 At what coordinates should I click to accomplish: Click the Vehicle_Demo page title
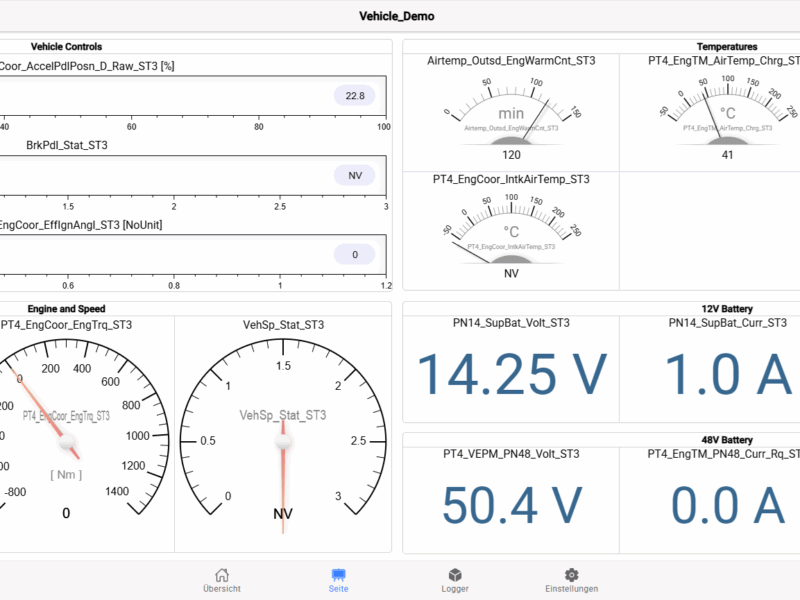[397, 16]
